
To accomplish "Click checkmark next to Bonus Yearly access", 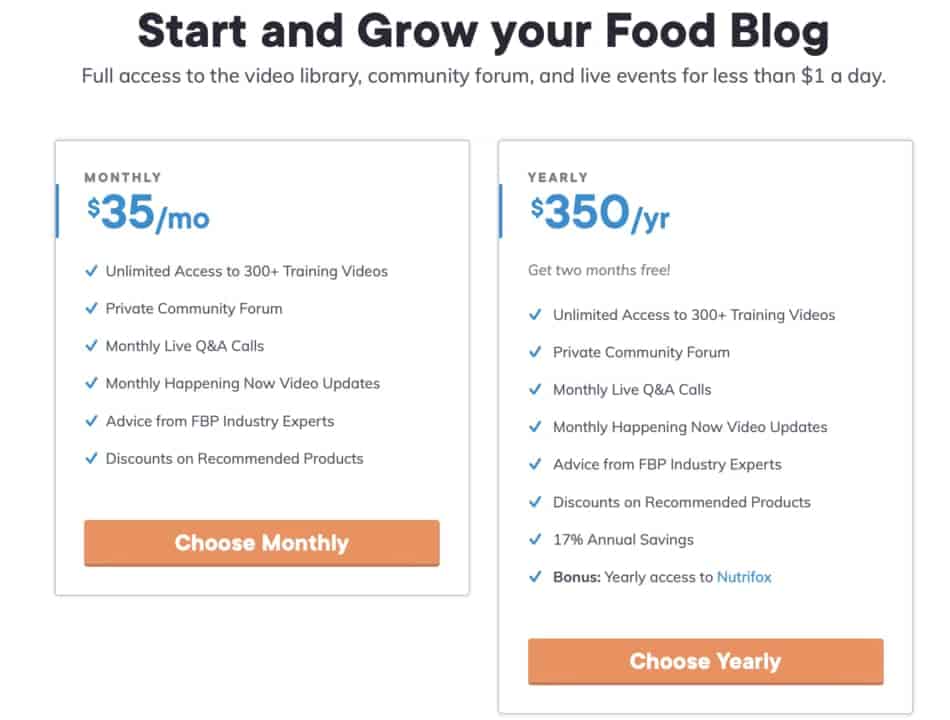I will [x=535, y=576].
